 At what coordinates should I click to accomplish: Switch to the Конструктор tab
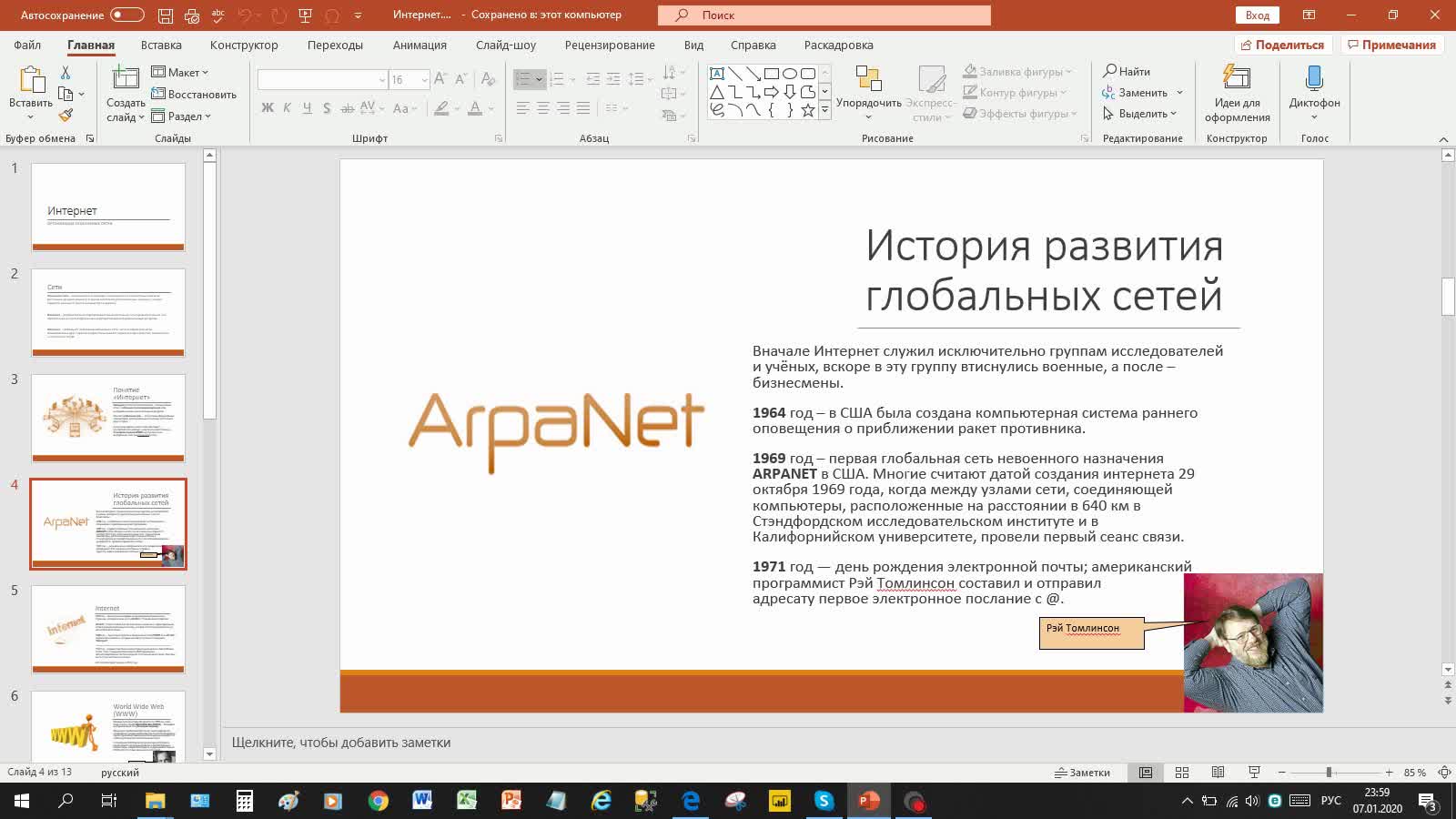(x=244, y=45)
